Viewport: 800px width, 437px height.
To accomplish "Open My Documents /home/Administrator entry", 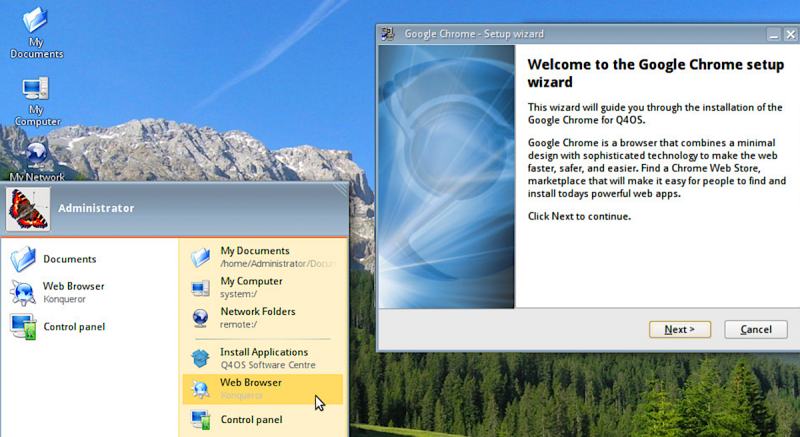I will tap(263, 257).
